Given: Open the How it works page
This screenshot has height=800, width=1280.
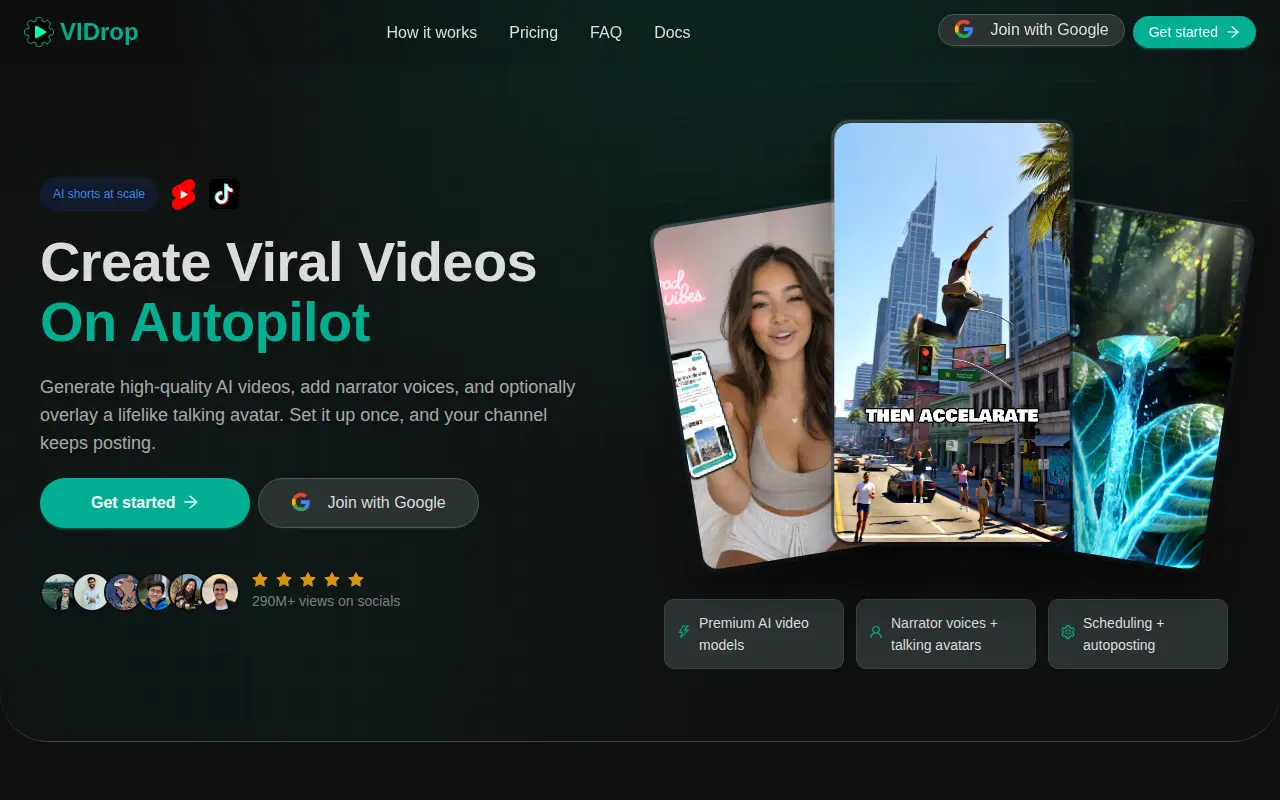Looking at the screenshot, I should tap(432, 32).
